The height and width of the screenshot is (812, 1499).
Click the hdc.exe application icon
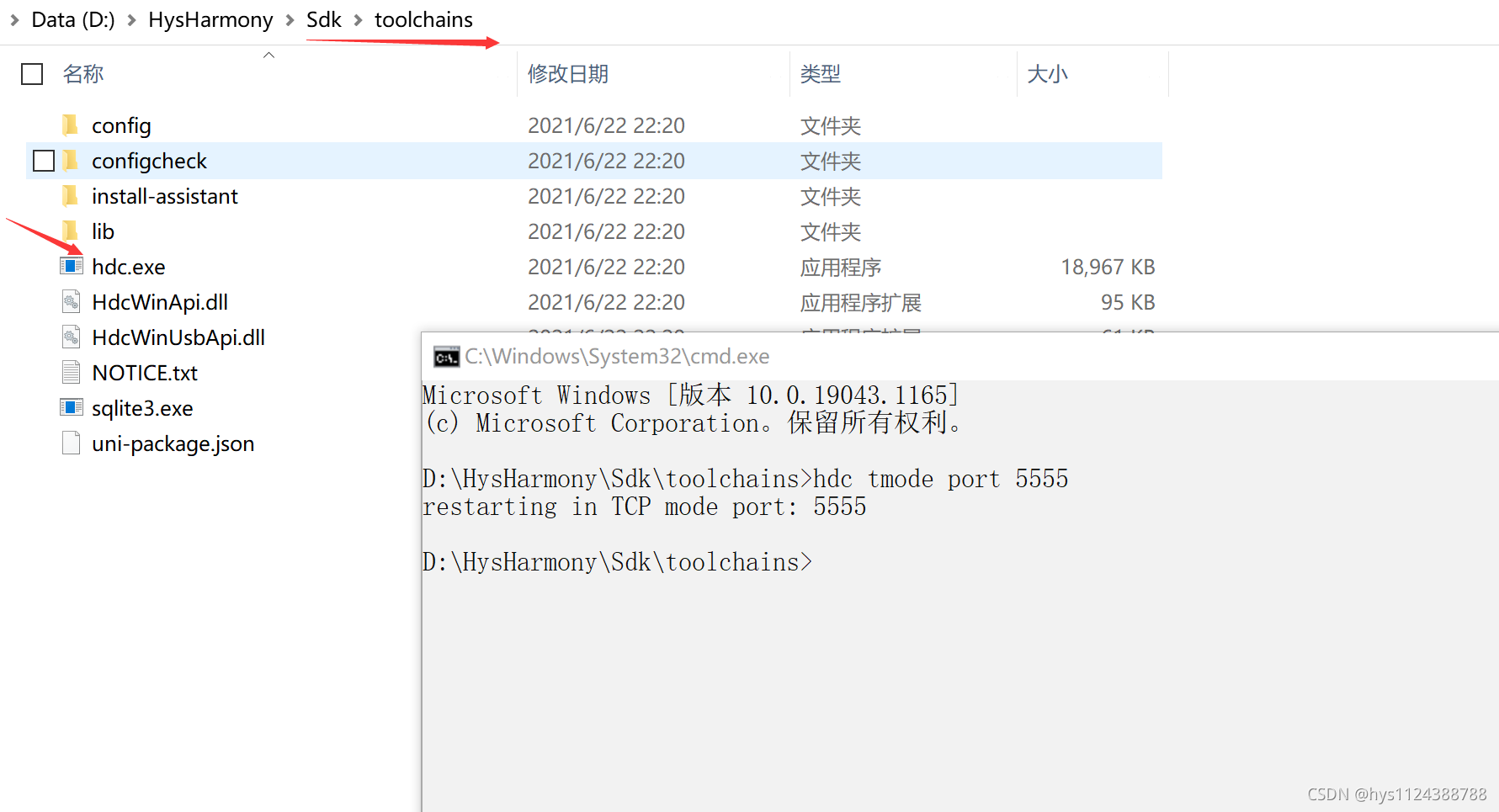(72, 267)
